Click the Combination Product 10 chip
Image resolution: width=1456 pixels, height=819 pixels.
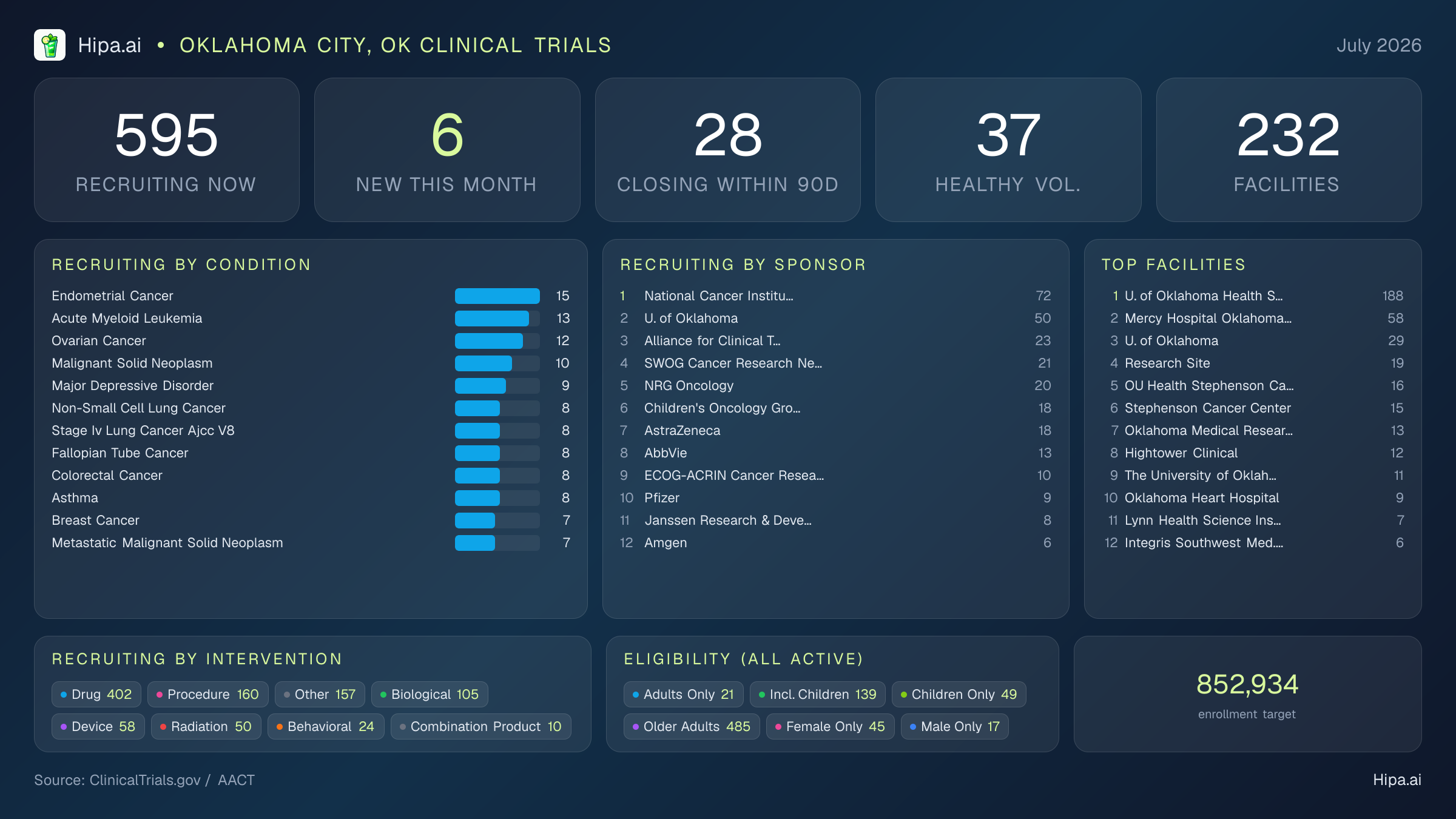481,726
